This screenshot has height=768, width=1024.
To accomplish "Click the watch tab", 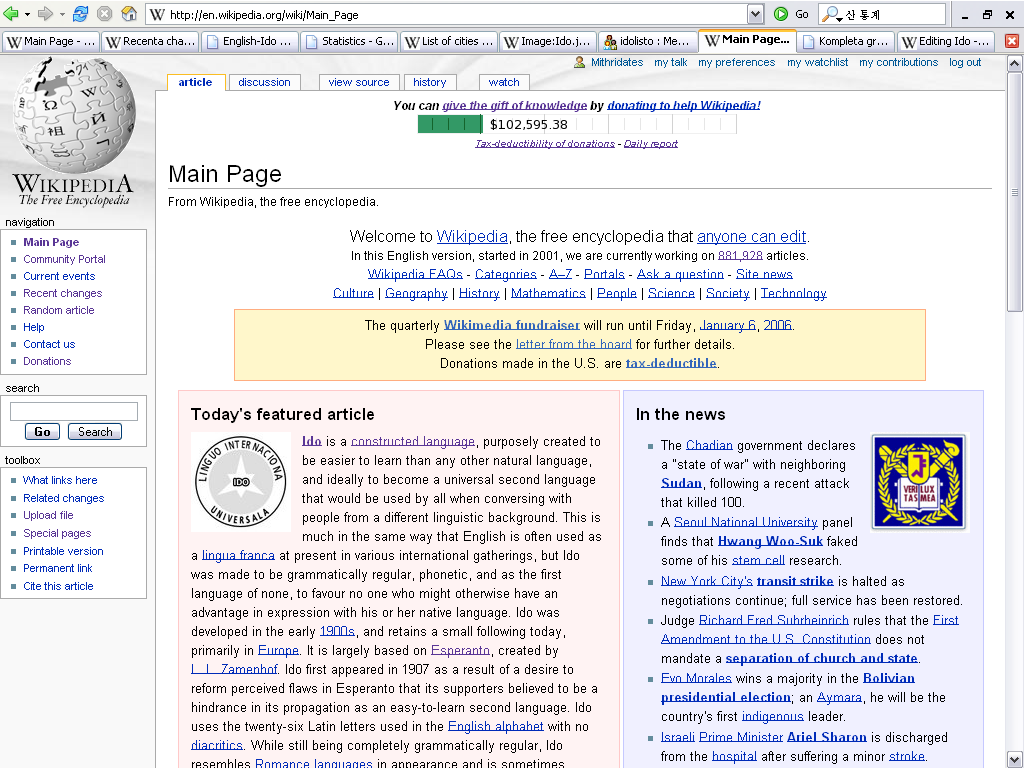I will (x=504, y=82).
